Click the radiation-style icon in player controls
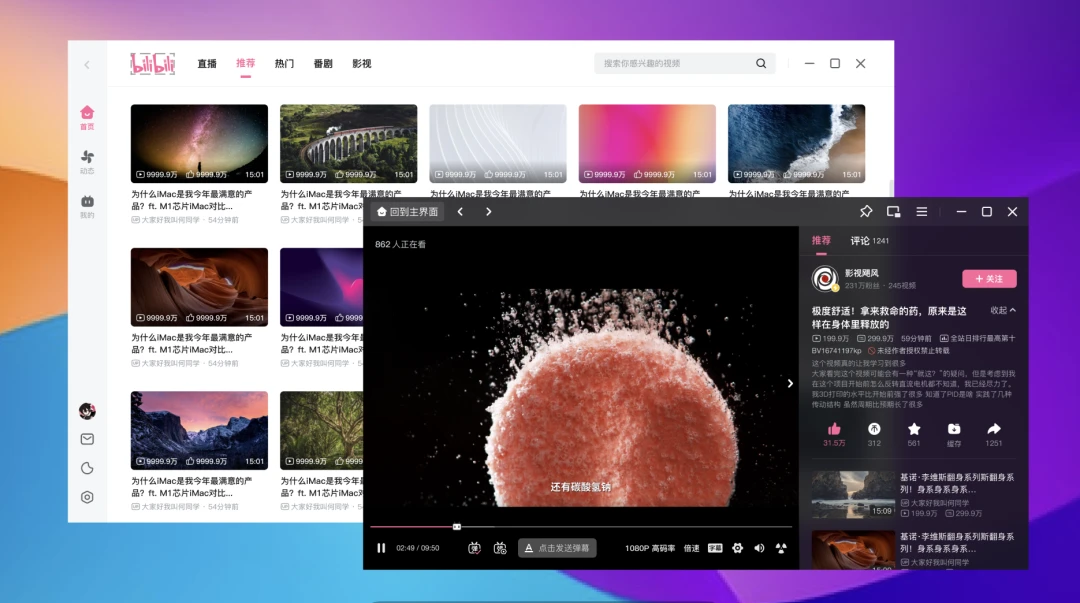This screenshot has height=603, width=1080. [781, 548]
